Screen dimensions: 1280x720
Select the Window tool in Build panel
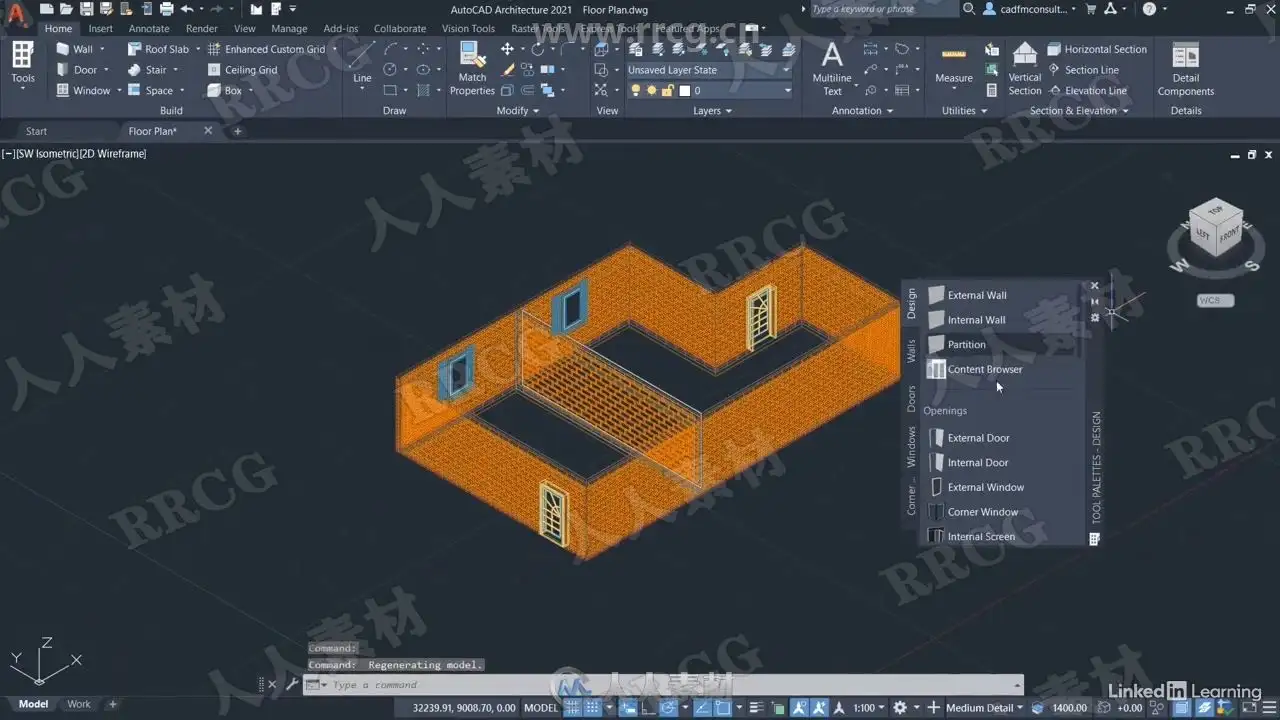83,91
